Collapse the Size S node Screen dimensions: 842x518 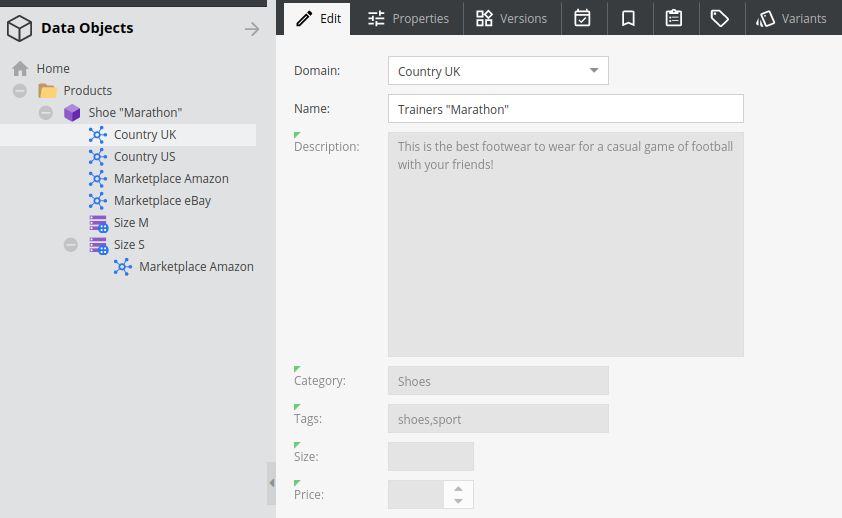tap(71, 245)
